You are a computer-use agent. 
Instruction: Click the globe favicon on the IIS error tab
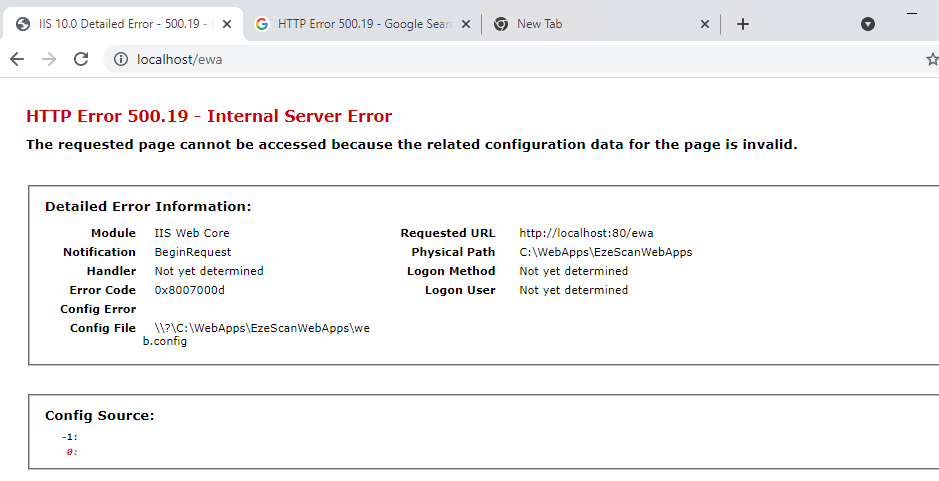click(22, 24)
